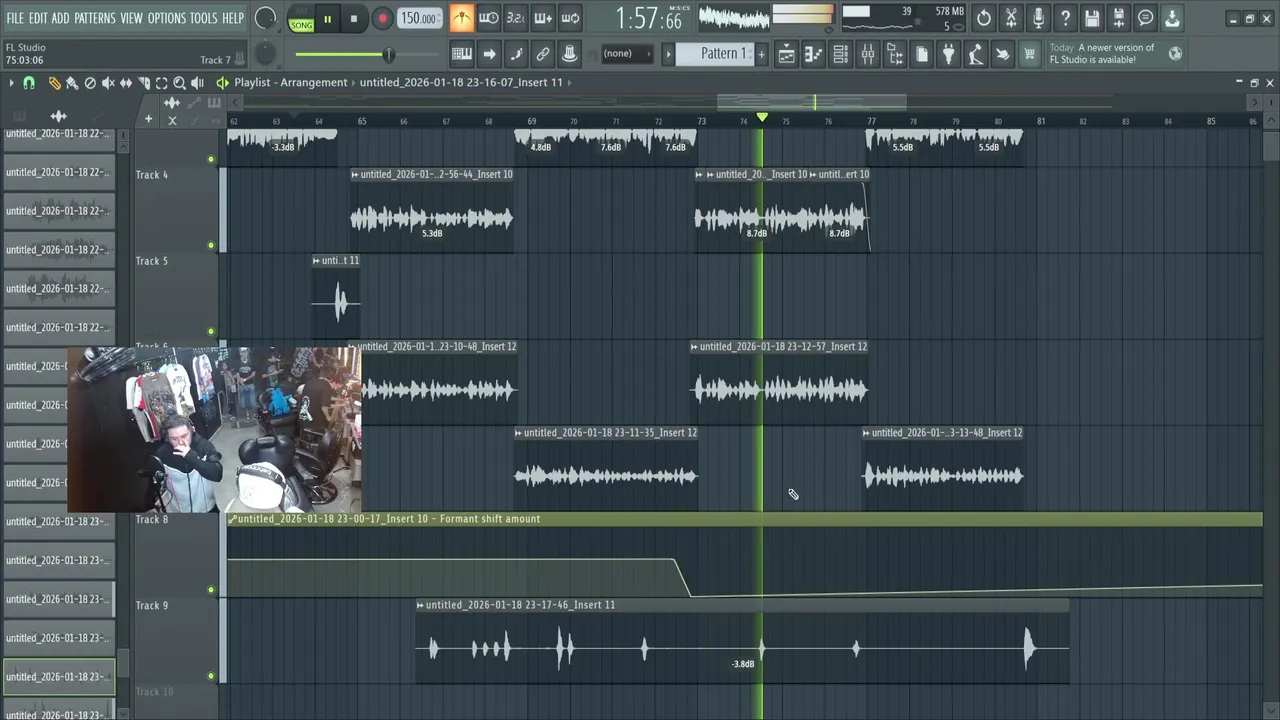Arm recording with the red record button
This screenshot has height=720, width=1280.
[382, 19]
